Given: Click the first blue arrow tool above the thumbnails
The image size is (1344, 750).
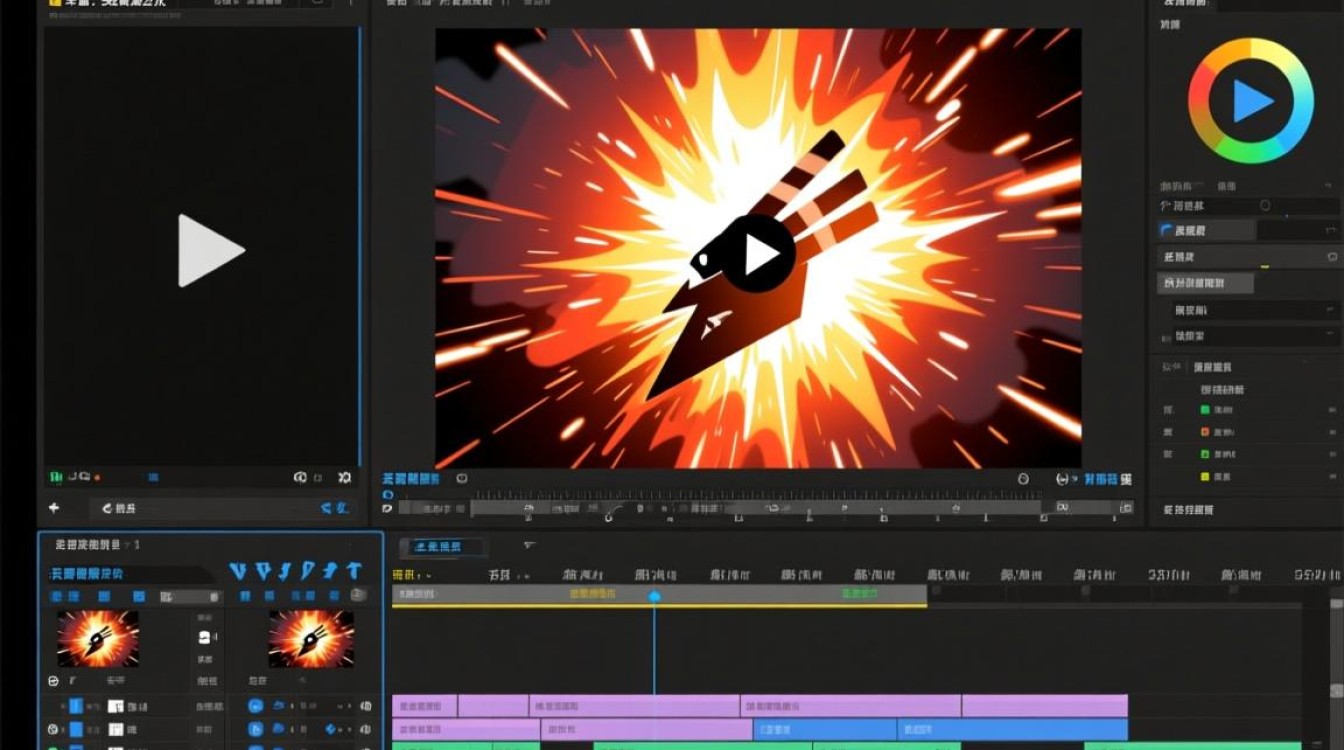Looking at the screenshot, I should point(238,572).
